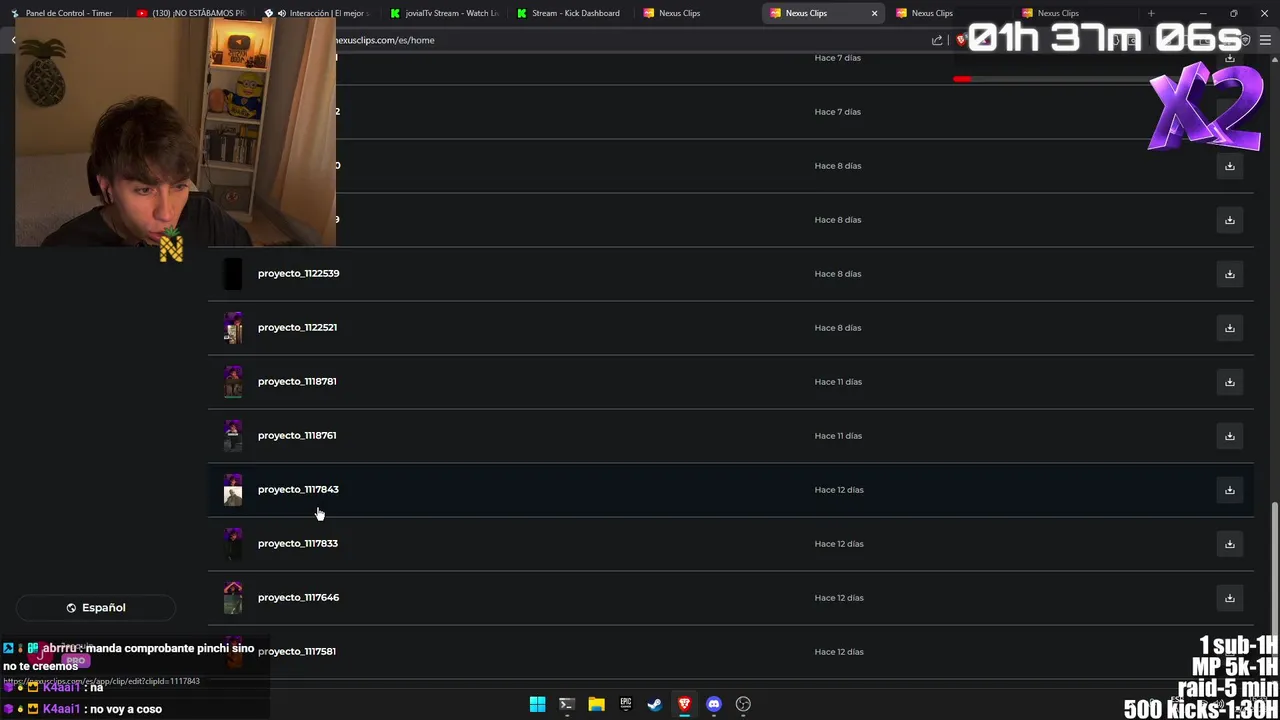Open Discord from the taskbar

(714, 704)
